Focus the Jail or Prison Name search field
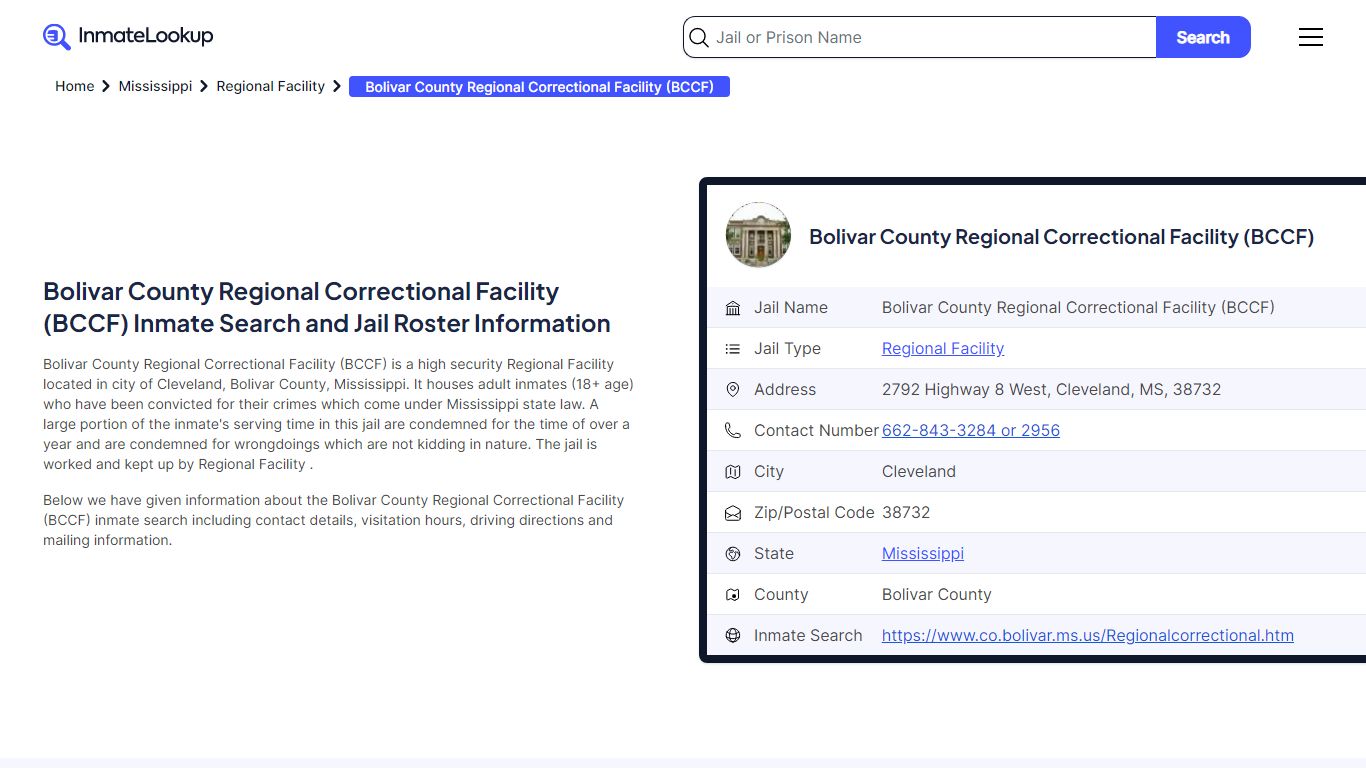Viewport: 1366px width, 768px height. point(920,37)
